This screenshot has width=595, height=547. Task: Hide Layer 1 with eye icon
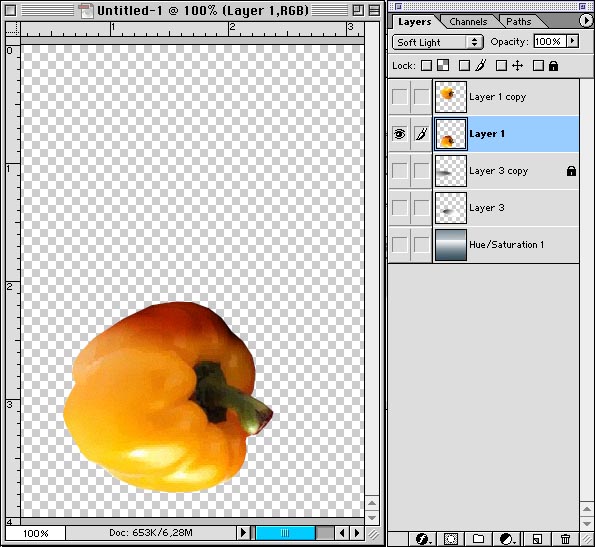point(400,134)
